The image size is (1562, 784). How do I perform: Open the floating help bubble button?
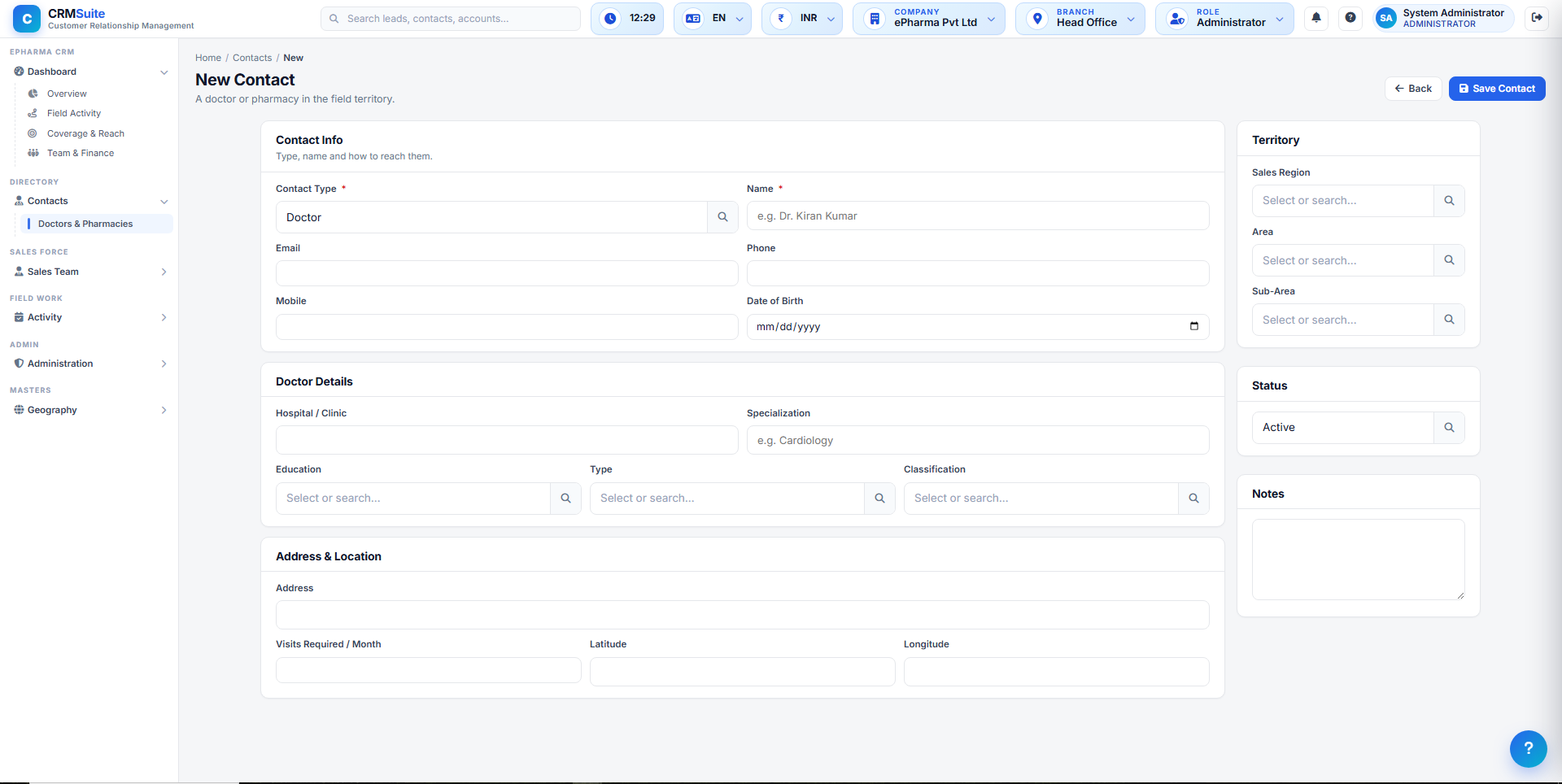click(x=1528, y=748)
